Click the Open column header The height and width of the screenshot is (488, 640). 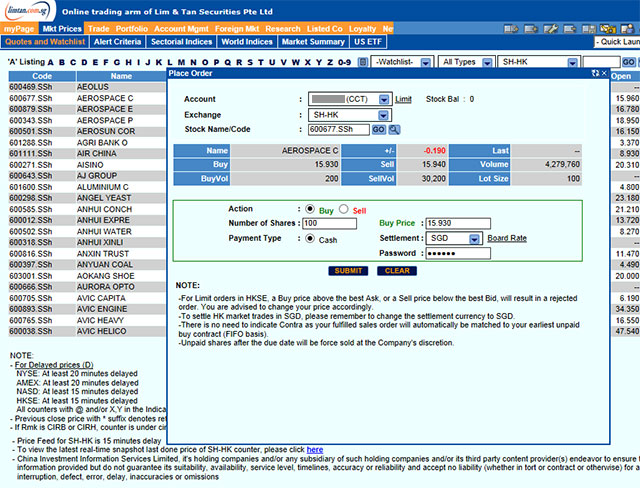[x=621, y=76]
